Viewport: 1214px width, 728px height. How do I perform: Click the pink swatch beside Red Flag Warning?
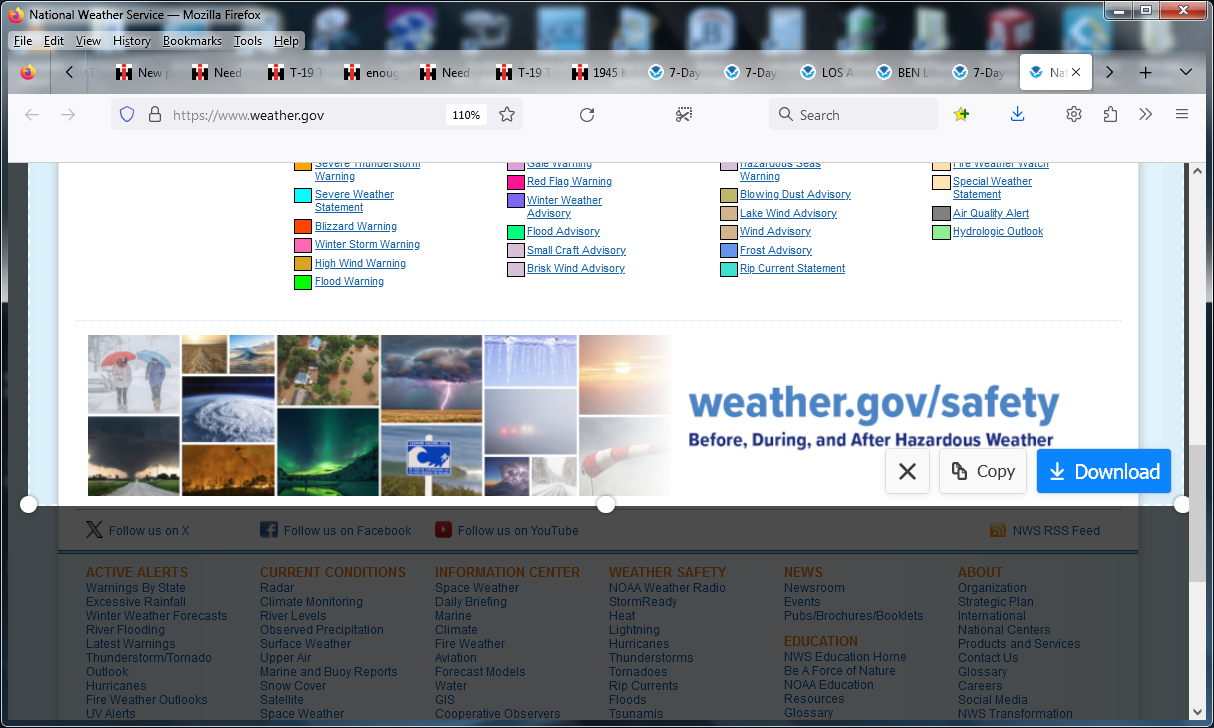pyautogui.click(x=516, y=182)
